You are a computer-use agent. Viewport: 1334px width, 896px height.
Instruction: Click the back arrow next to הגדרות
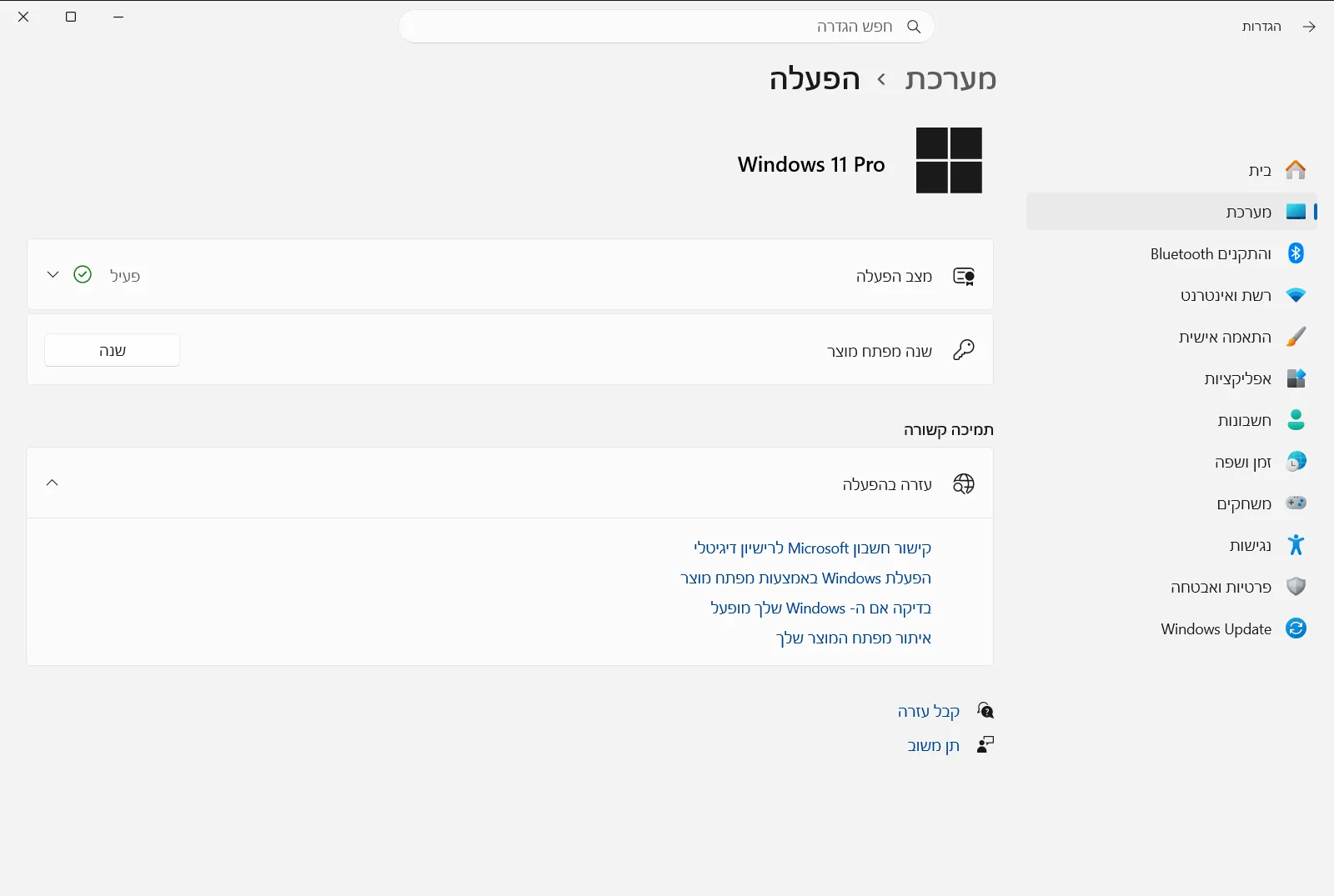point(1309,27)
